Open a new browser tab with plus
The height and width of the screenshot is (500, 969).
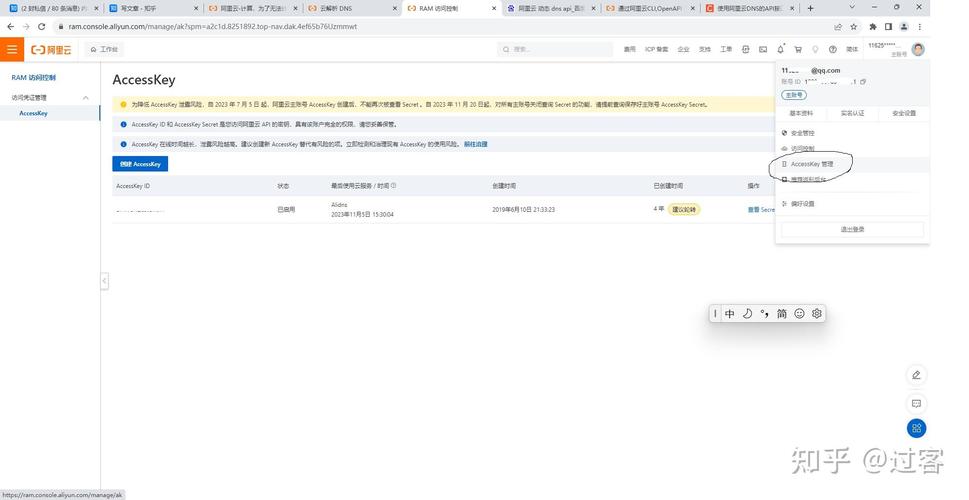point(810,8)
